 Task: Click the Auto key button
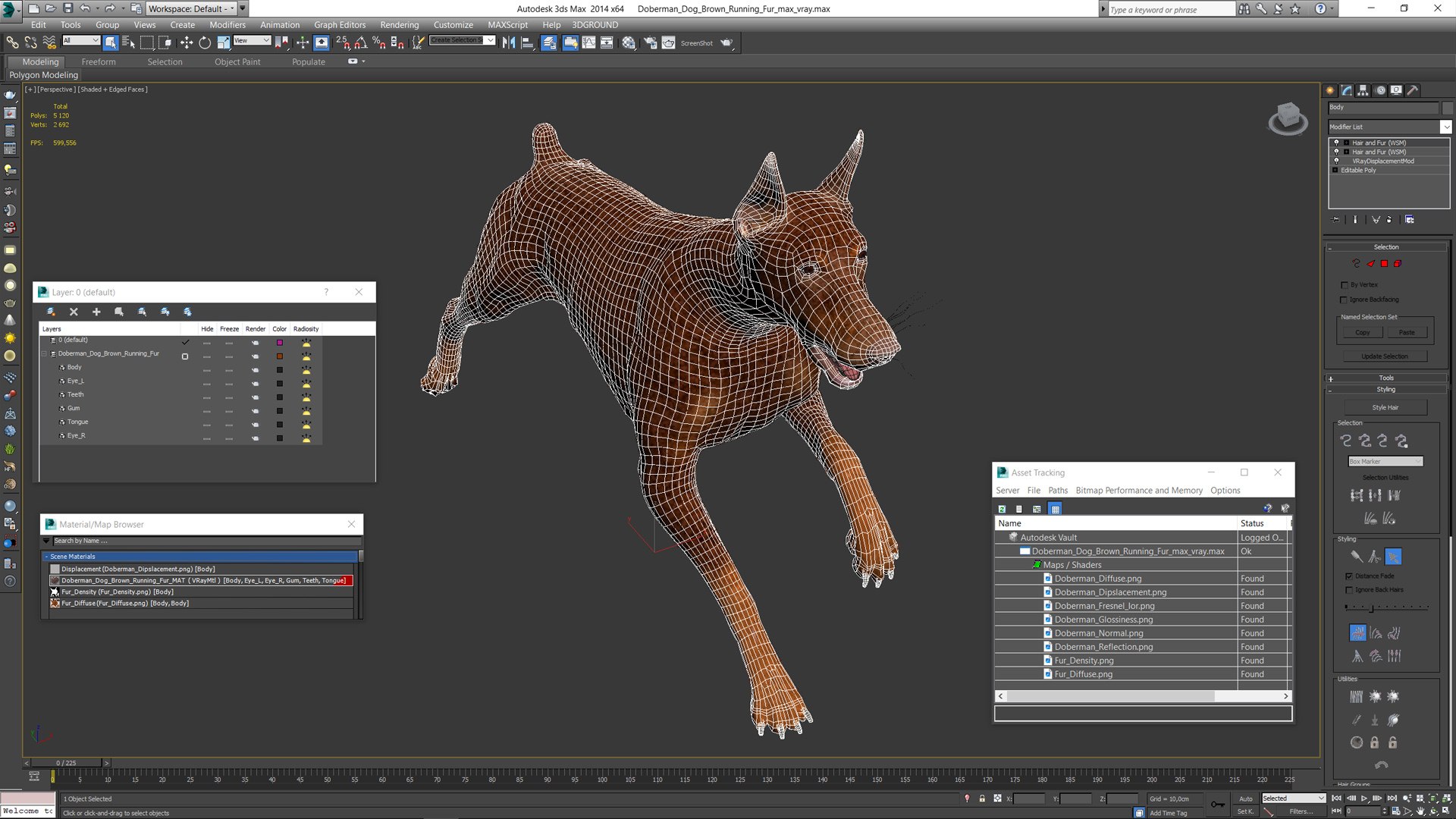[x=1245, y=799]
